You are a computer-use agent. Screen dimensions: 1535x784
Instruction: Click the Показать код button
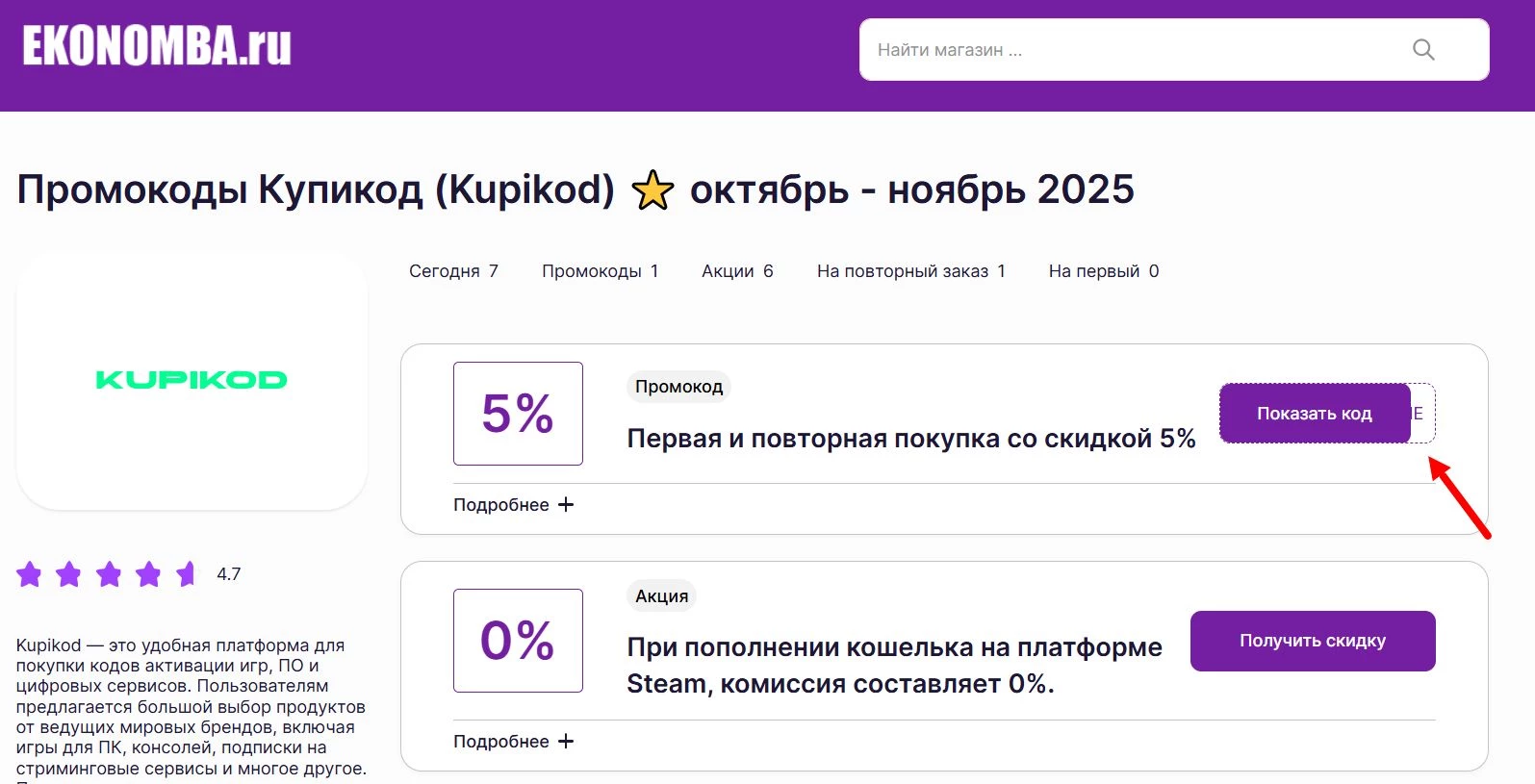pyautogui.click(x=1315, y=414)
